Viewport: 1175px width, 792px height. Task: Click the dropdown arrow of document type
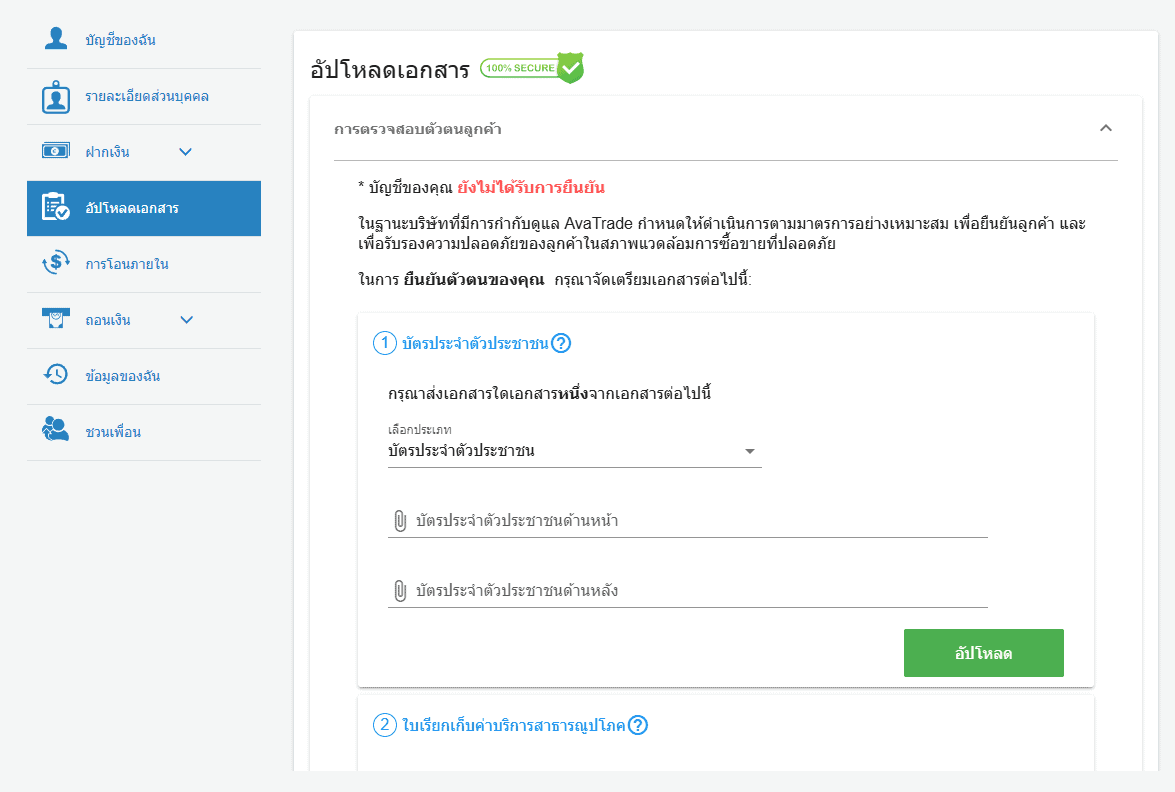coord(749,451)
